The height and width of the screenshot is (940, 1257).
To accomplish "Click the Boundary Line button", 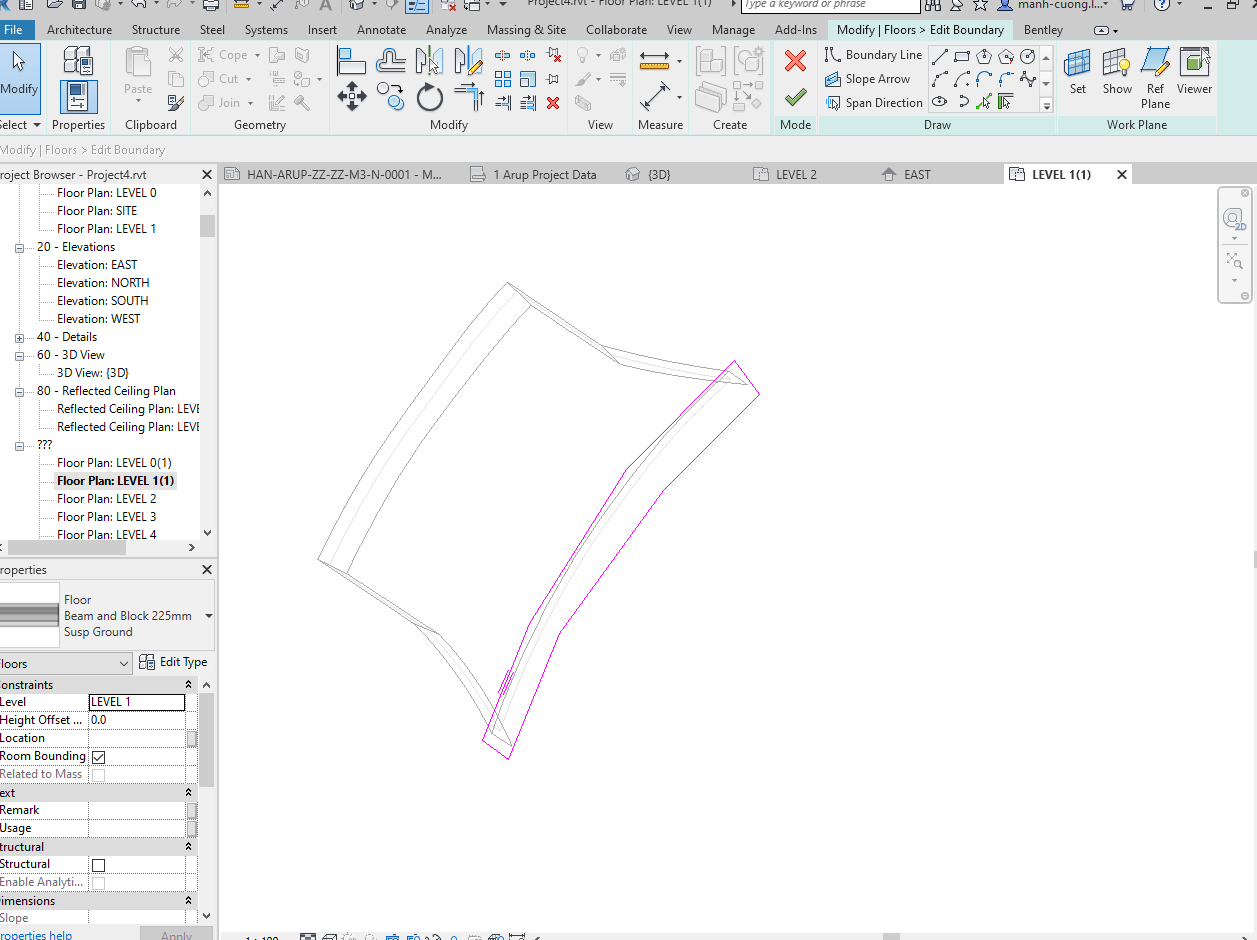I will pyautogui.click(x=873, y=55).
